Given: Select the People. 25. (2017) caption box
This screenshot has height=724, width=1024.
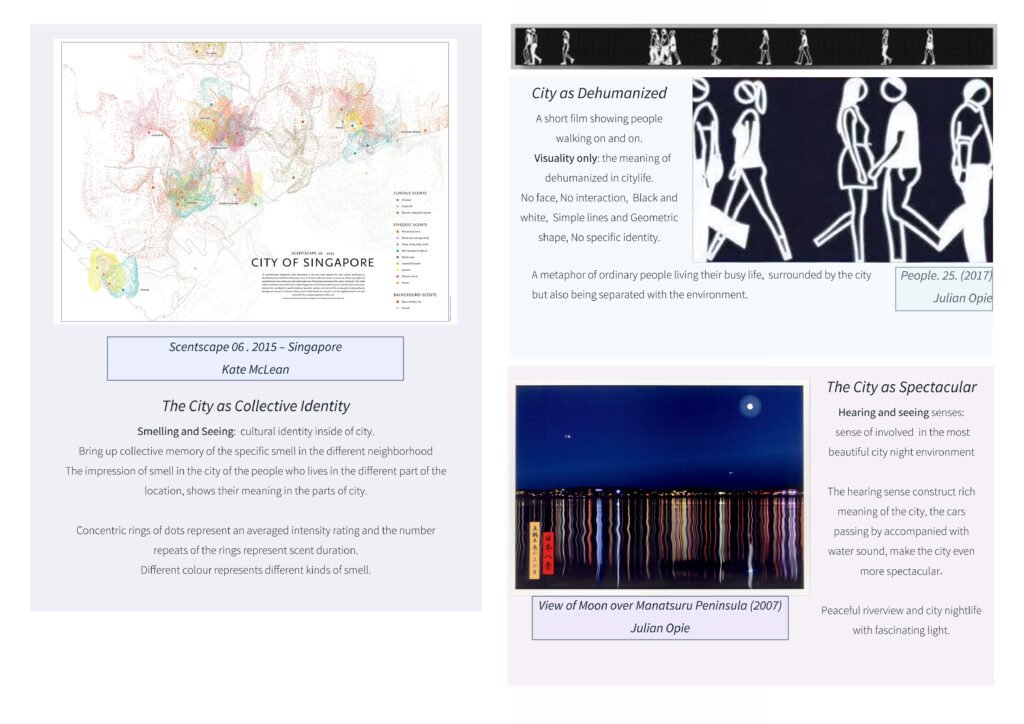Looking at the screenshot, I should [x=943, y=287].
